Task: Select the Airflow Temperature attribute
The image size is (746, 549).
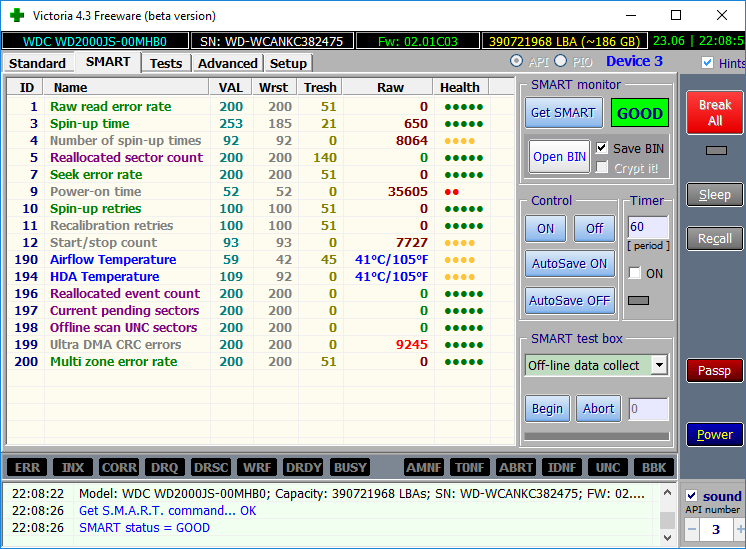Action: click(x=261, y=260)
